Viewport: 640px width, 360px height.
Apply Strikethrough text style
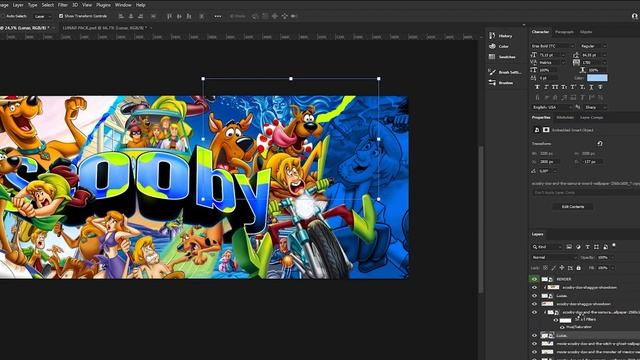pos(600,87)
